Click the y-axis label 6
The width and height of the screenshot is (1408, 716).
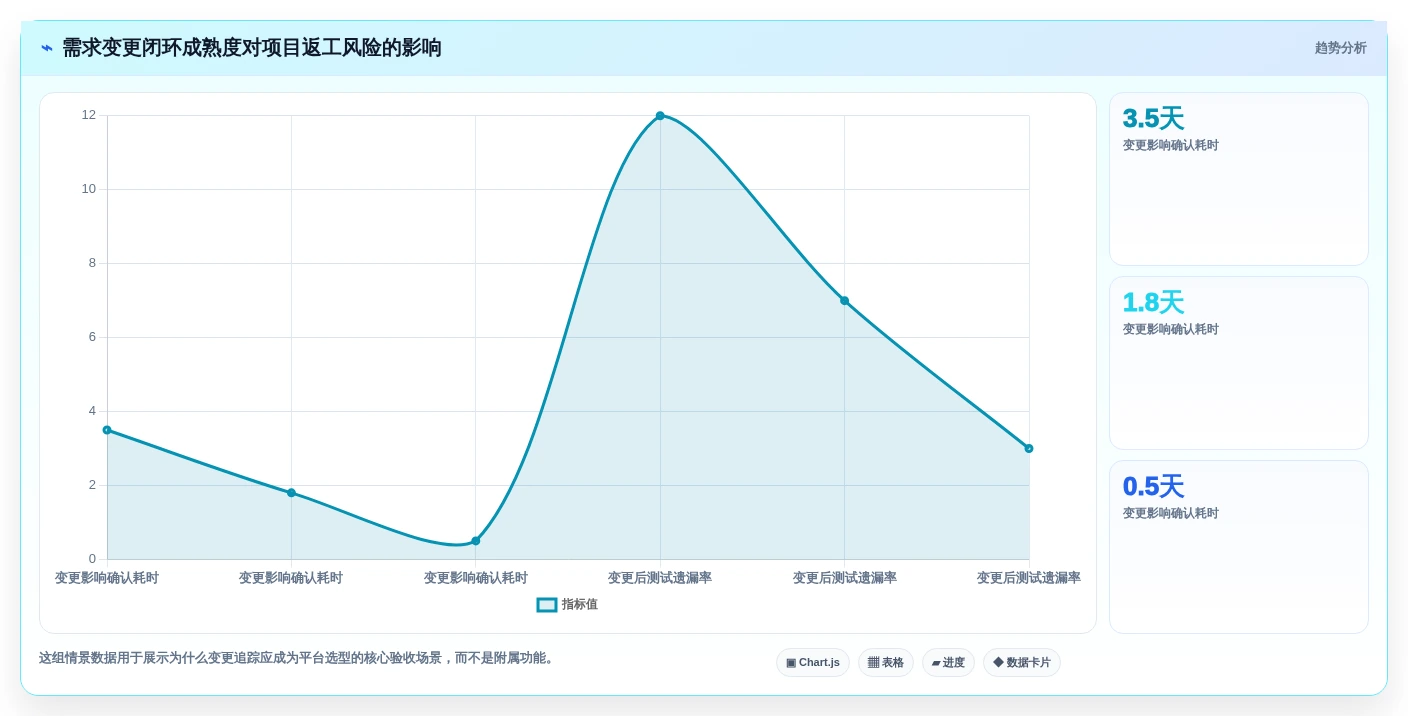click(92, 337)
